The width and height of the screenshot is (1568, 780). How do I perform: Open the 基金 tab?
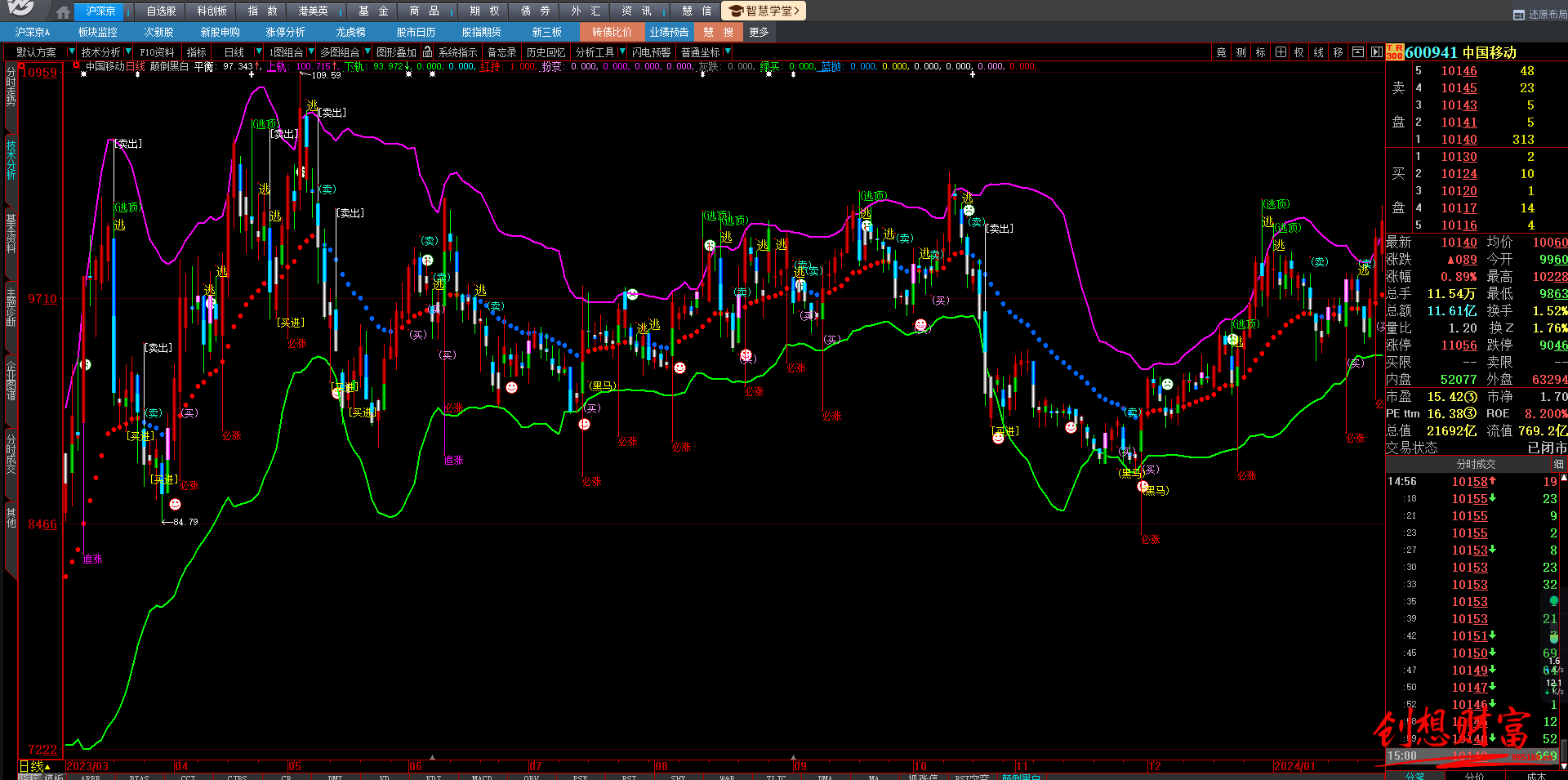click(373, 11)
